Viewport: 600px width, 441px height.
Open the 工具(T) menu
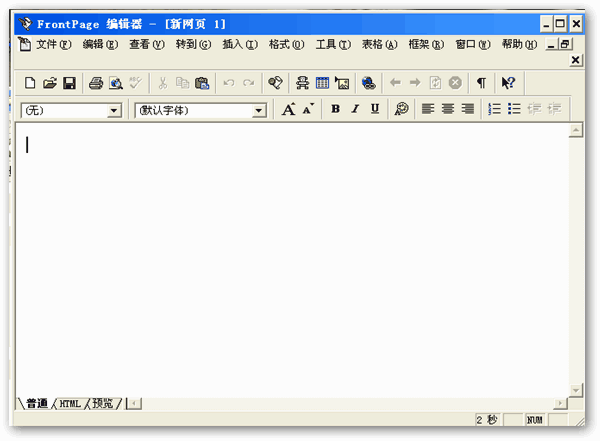pos(333,44)
